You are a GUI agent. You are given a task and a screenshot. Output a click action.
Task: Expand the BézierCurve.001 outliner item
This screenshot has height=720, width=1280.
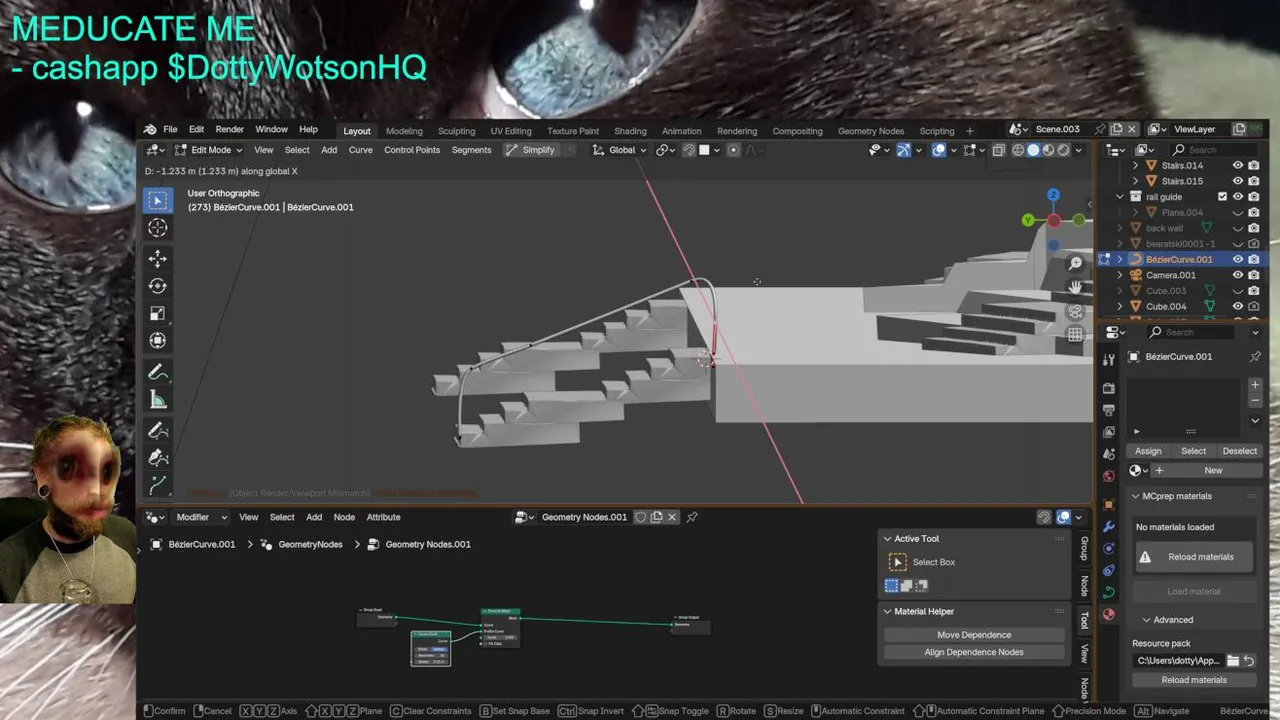[x=1120, y=259]
